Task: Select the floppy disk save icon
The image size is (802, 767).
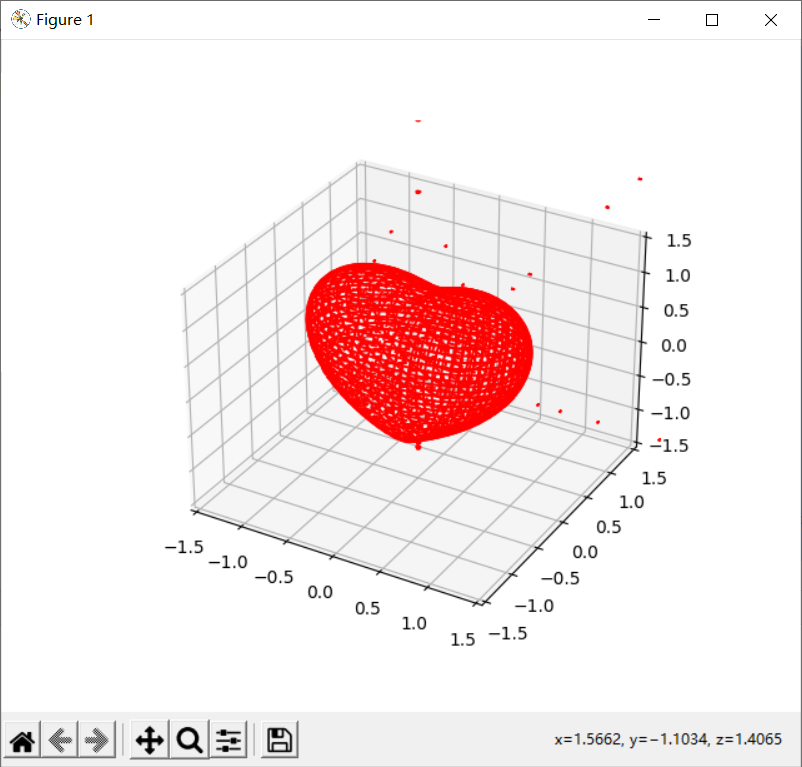Action: (279, 739)
